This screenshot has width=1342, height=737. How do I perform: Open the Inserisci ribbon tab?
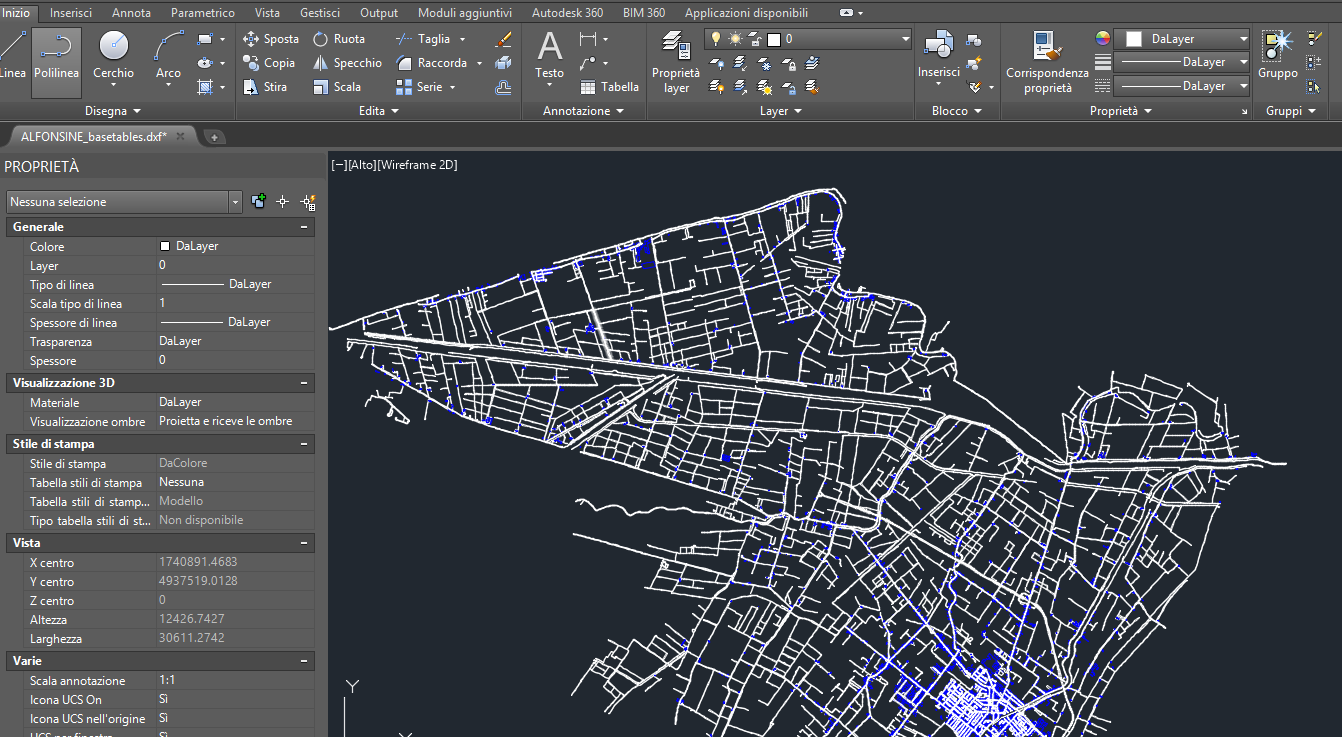pyautogui.click(x=71, y=13)
